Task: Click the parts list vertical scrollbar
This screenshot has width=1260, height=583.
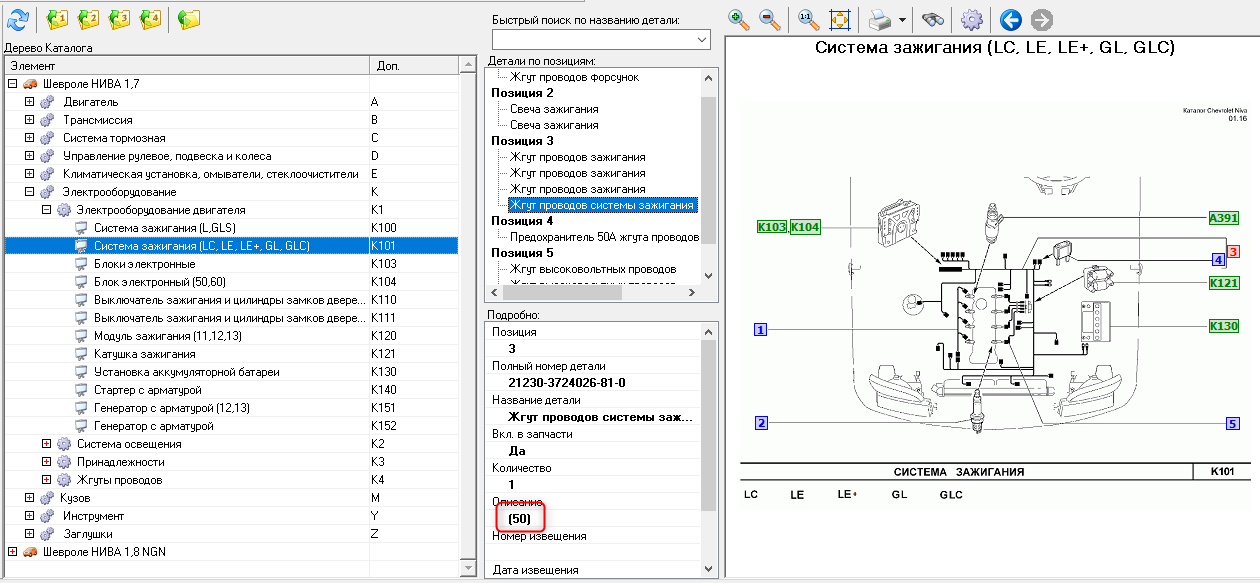Action: [709, 176]
